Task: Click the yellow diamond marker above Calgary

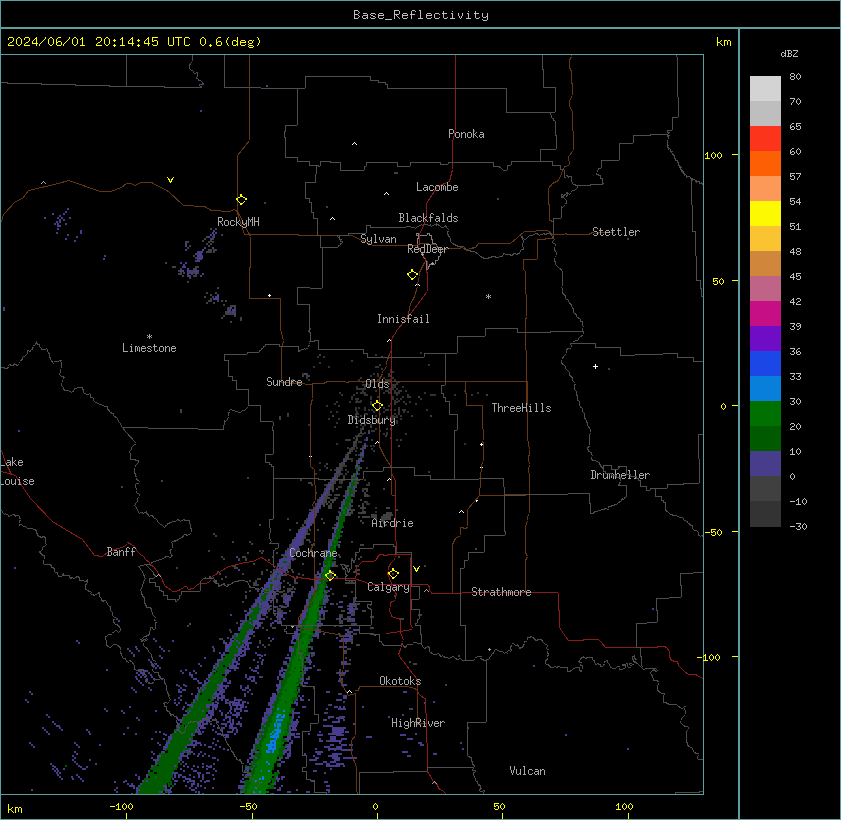Action: (x=393, y=574)
